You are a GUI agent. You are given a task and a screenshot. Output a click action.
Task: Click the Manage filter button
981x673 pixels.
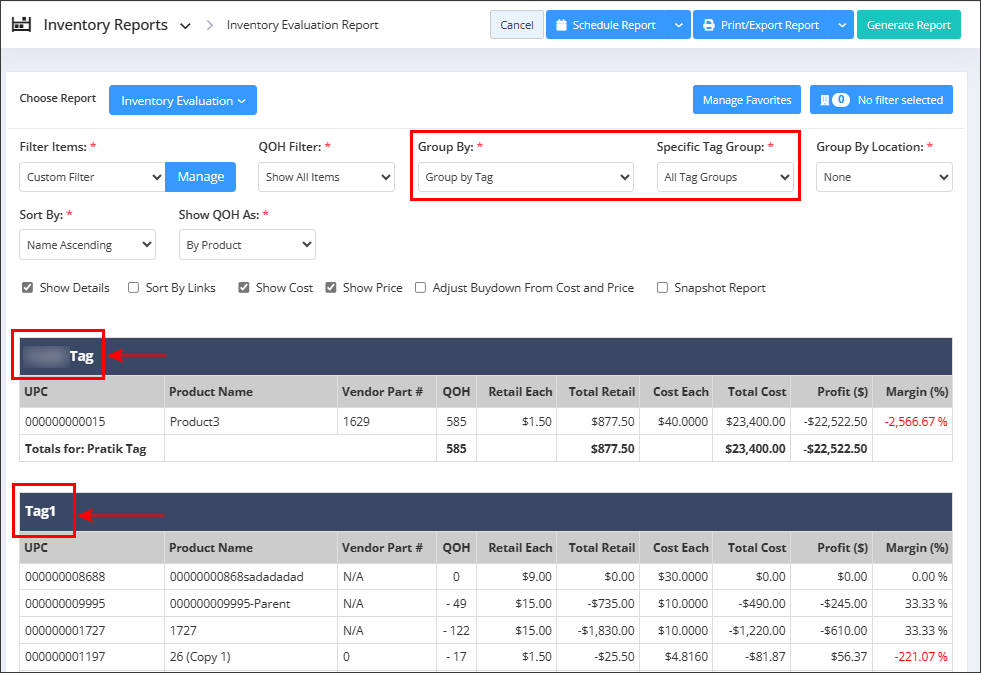click(201, 177)
